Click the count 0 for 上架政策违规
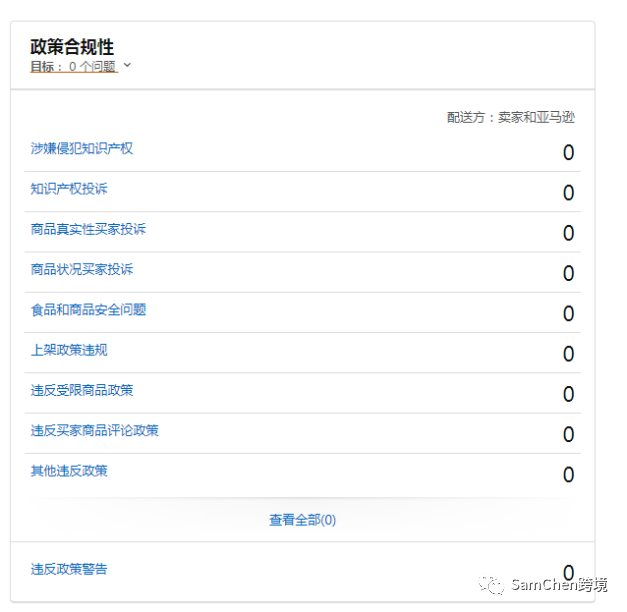 [x=568, y=354]
